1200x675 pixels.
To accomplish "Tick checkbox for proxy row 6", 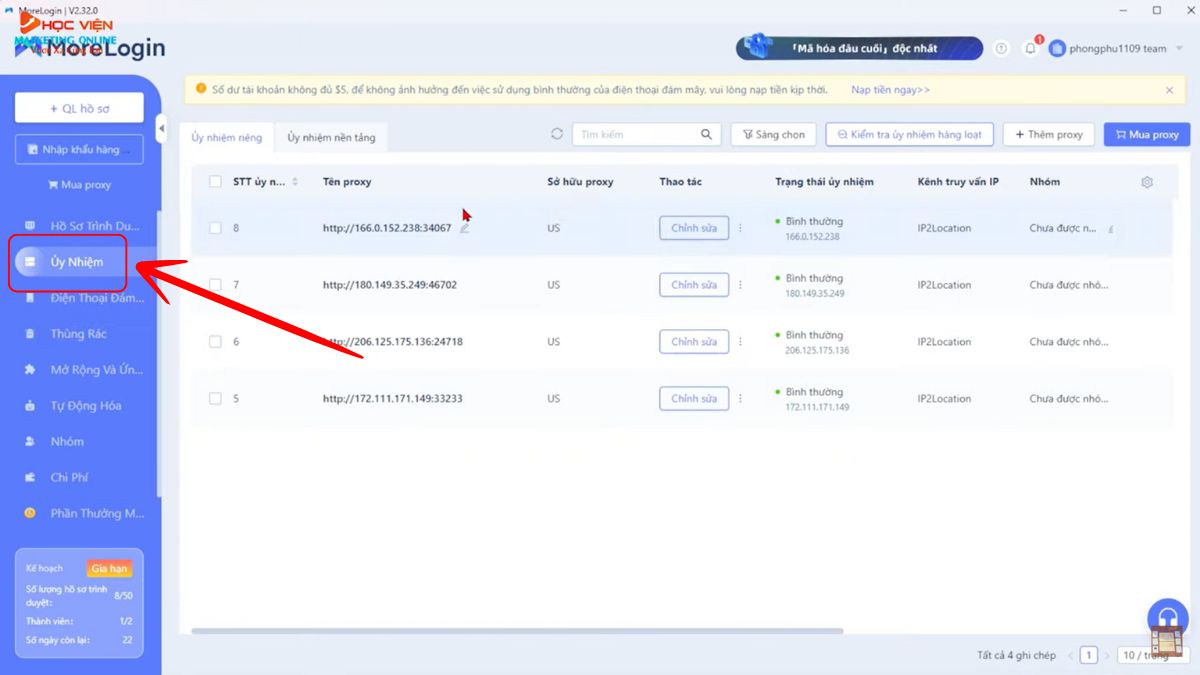I will (x=215, y=342).
